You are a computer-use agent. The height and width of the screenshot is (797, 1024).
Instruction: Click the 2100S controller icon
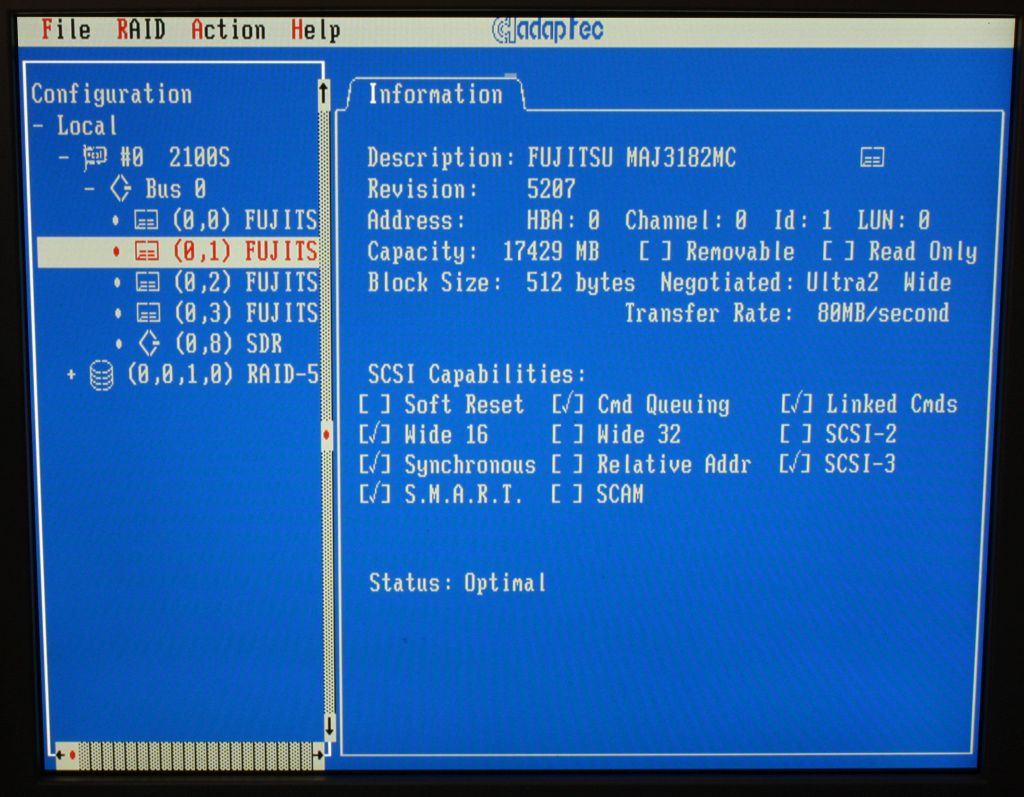[x=95, y=157]
